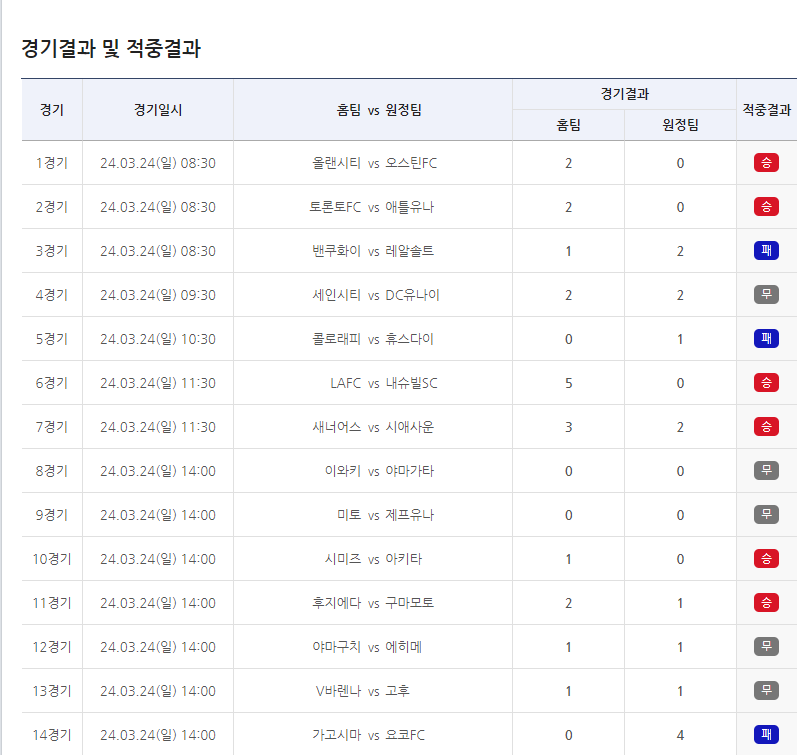806x755 pixels.
Task: Click the 홈팀 score sub-header
Action: click(x=569, y=125)
